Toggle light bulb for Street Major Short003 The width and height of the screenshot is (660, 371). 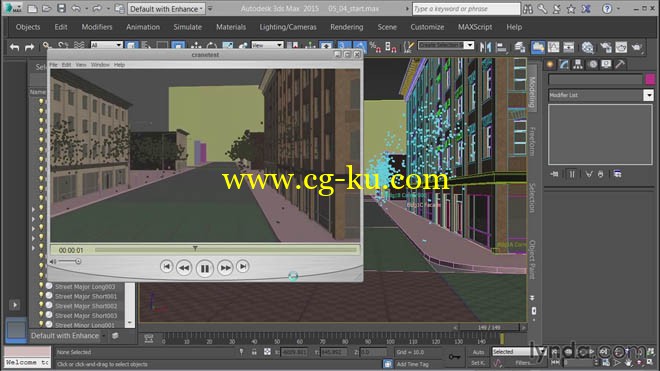tap(41, 315)
